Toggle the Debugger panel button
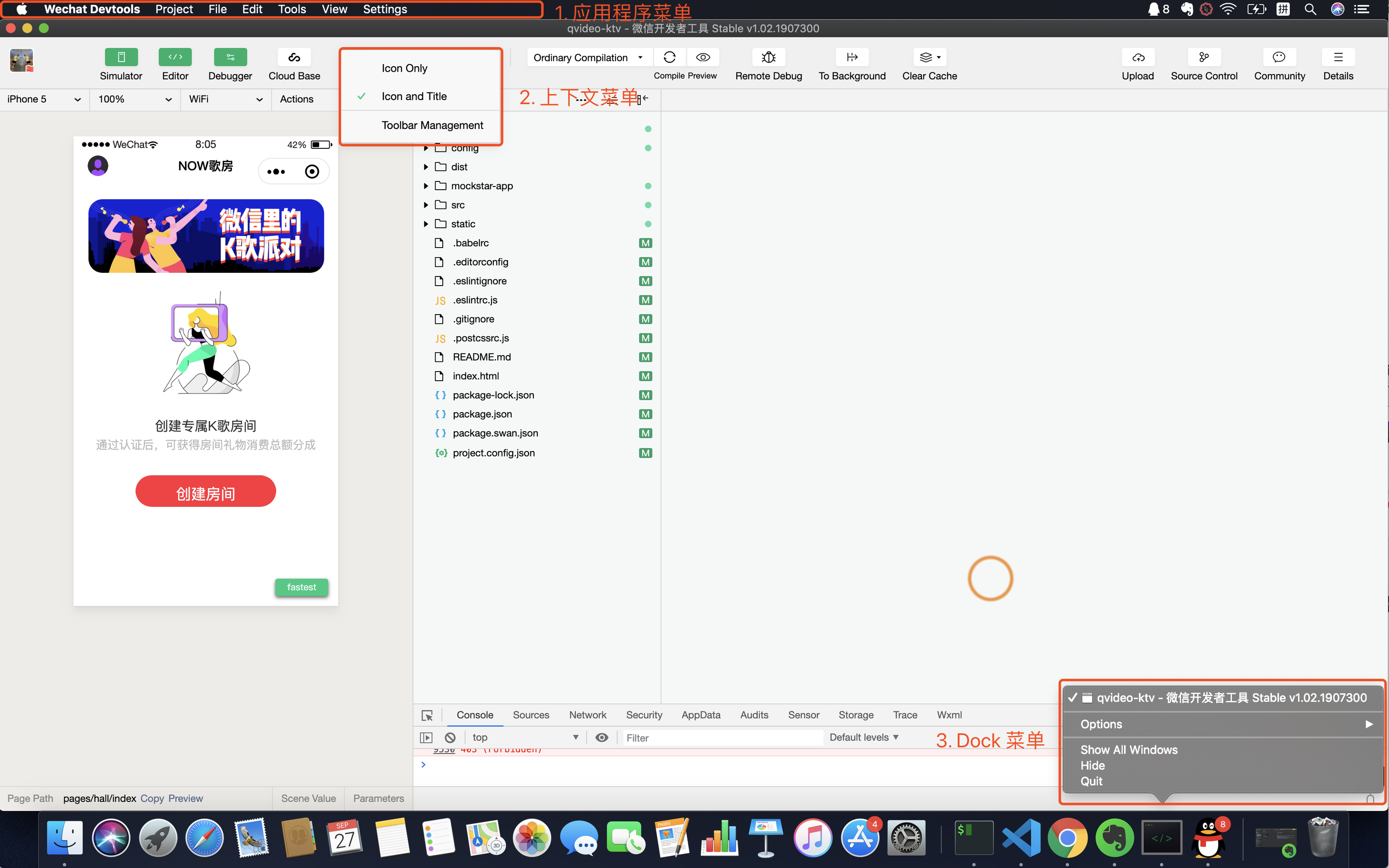1389x868 pixels. pos(230,57)
